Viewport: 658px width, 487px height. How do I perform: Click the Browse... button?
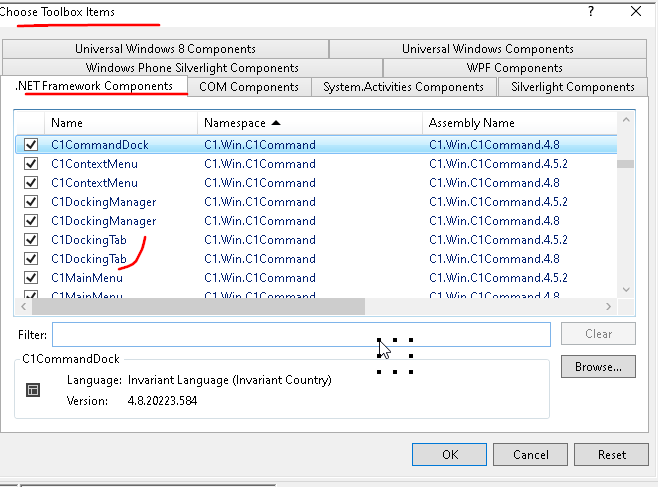(598, 367)
